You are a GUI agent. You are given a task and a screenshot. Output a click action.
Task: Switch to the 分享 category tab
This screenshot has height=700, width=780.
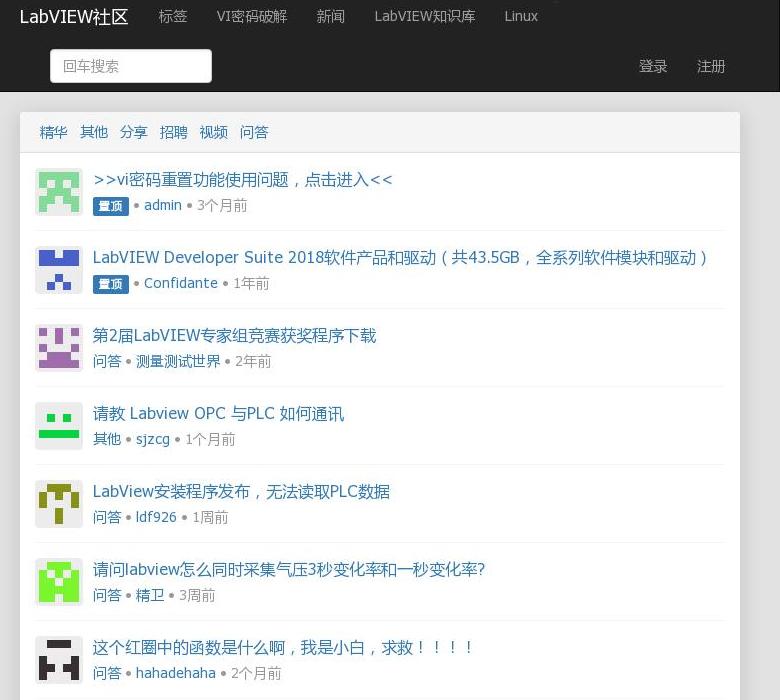[x=133, y=132]
